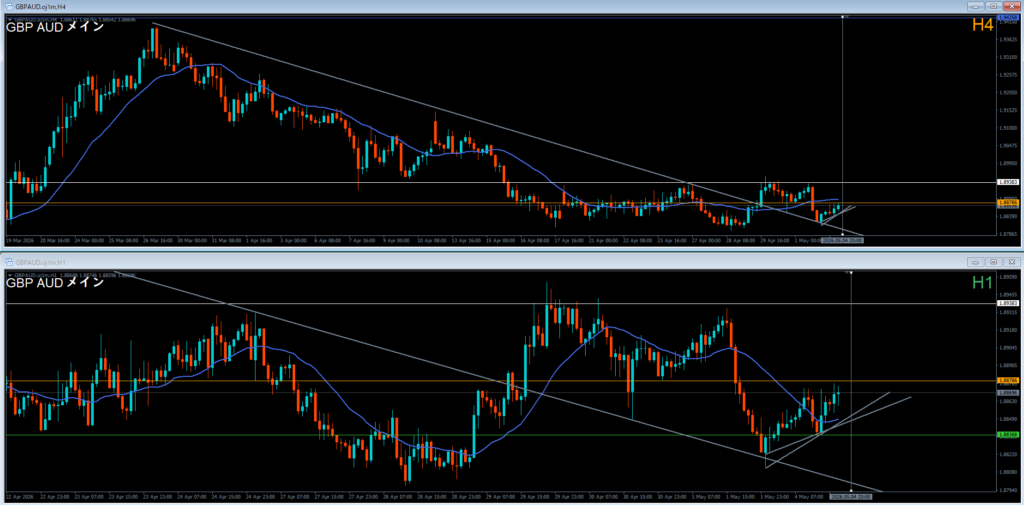Close the GBPAUD H4 chart window
This screenshot has width=1024, height=505.
coord(1012,6)
